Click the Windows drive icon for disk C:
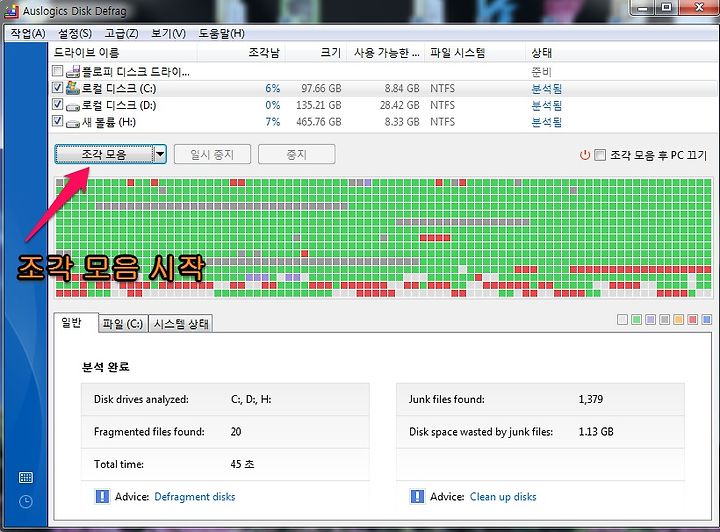Image resolution: width=720 pixels, height=532 pixels. [73, 88]
